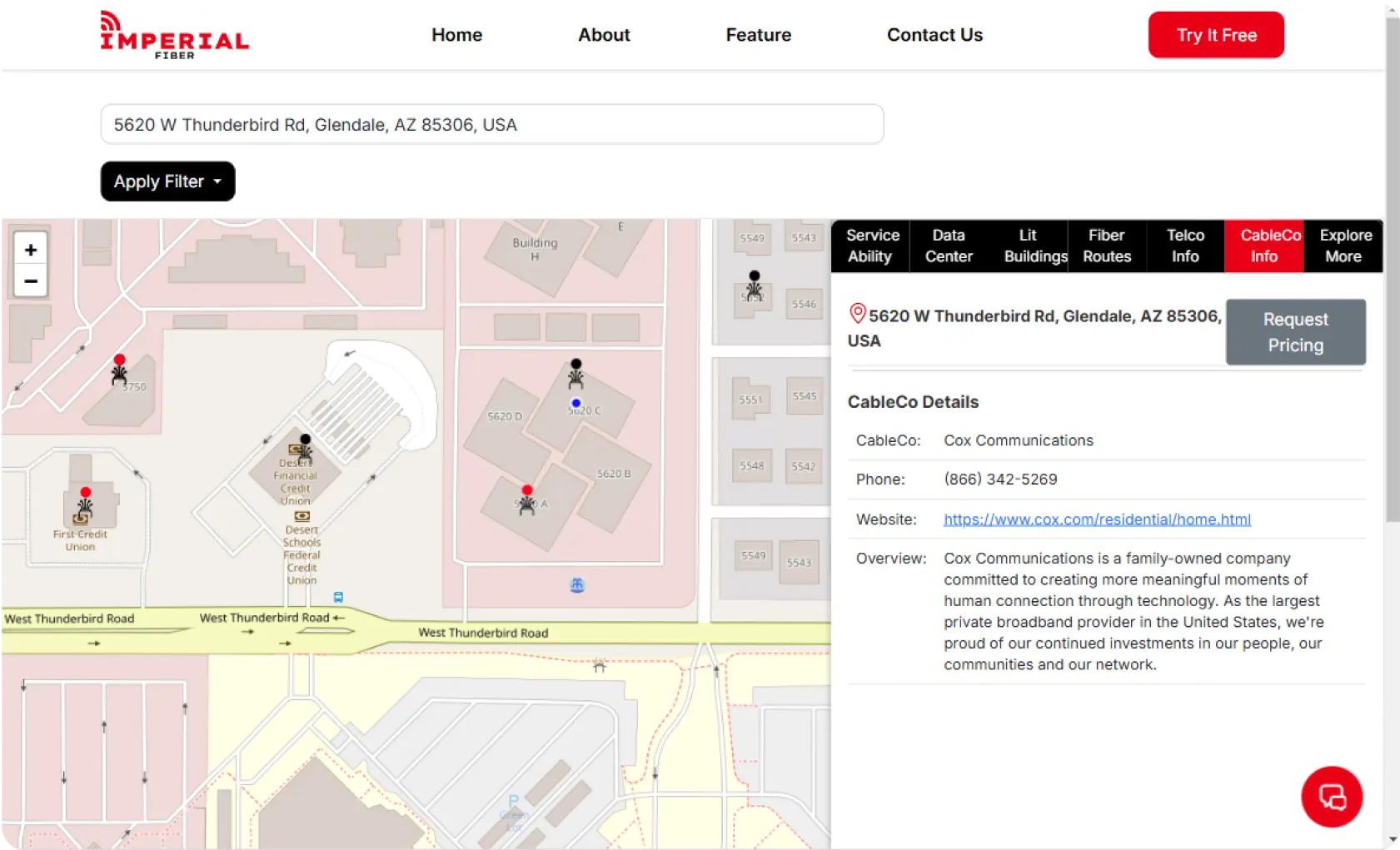1400x850 pixels.
Task: Click the 5545 building on map
Action: coord(805,396)
